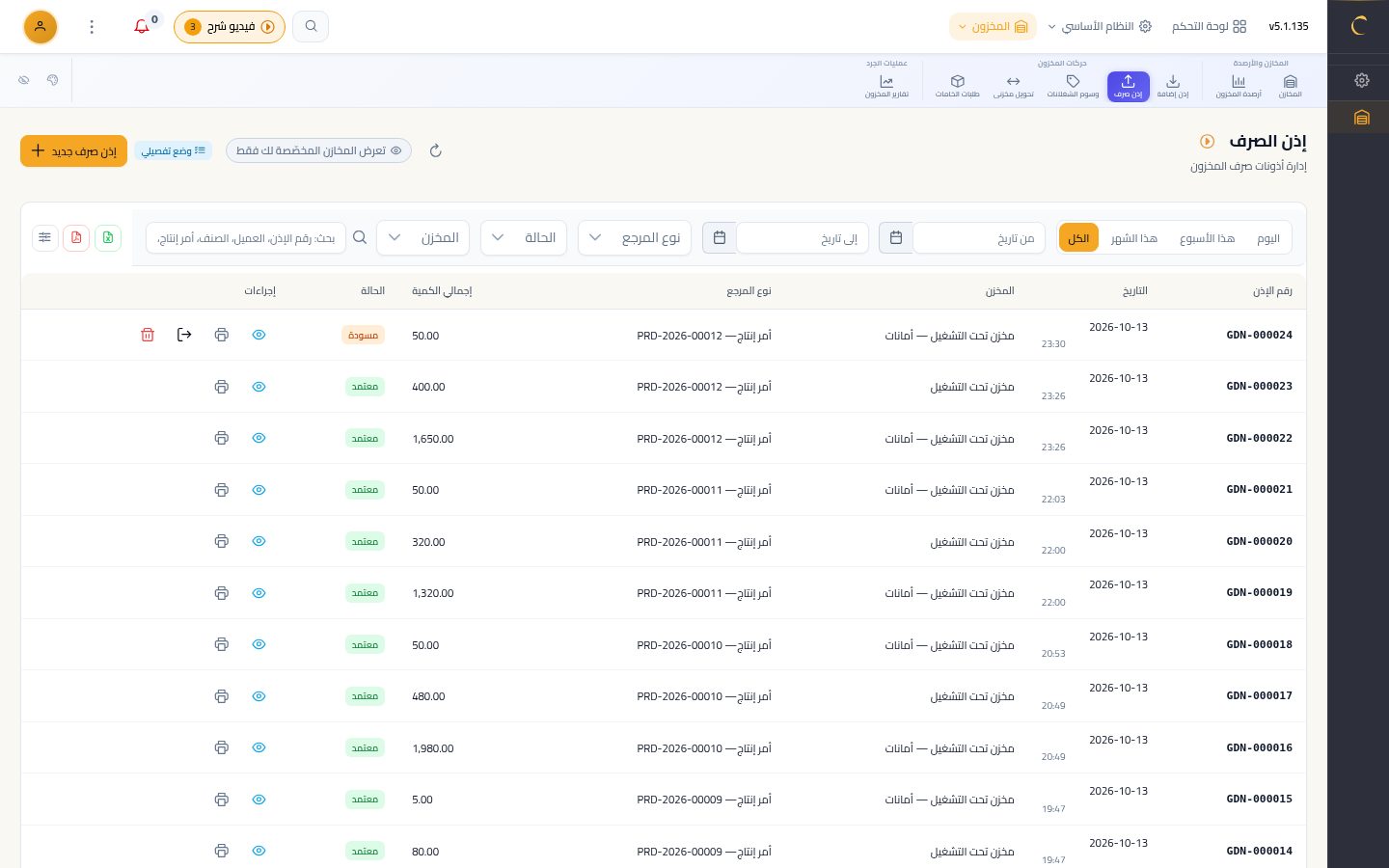The height and width of the screenshot is (868, 1389).
Task: Select الكل date tab
Action: [x=1078, y=238]
